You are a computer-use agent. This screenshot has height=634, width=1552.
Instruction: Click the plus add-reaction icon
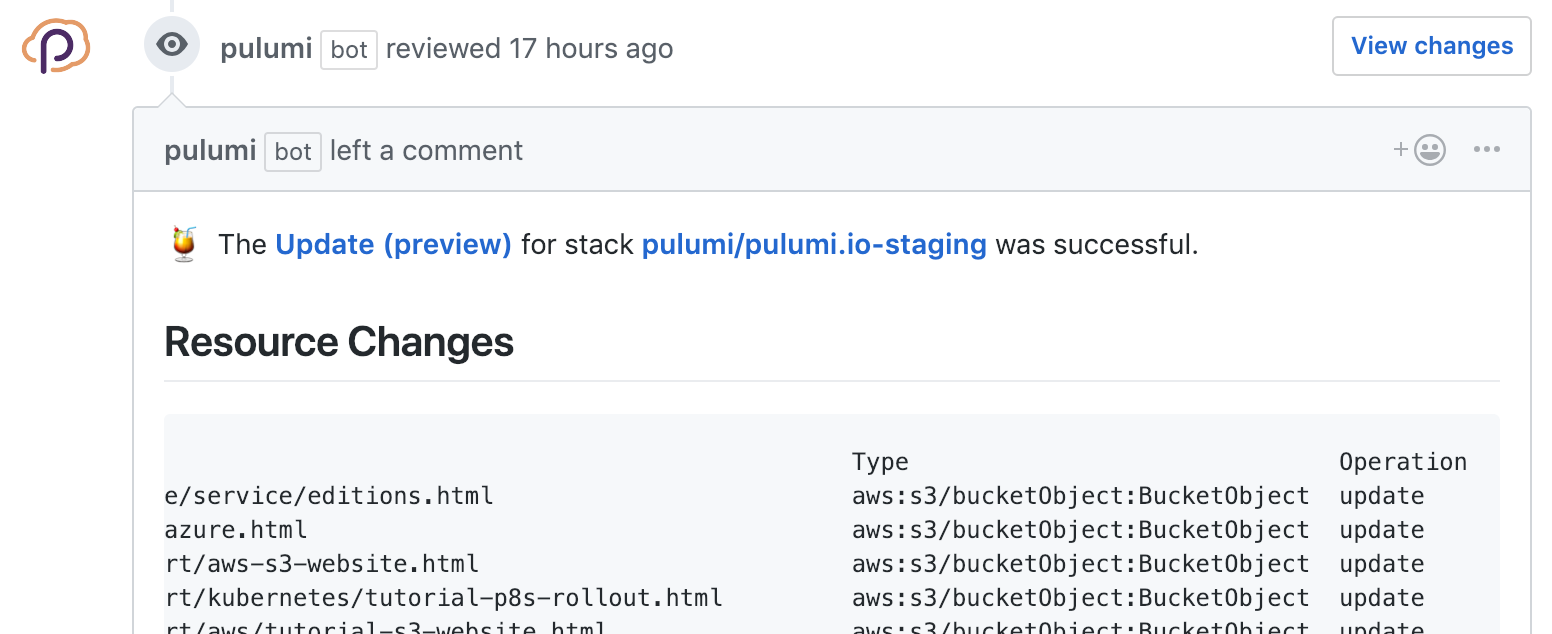pyautogui.click(x=1399, y=149)
